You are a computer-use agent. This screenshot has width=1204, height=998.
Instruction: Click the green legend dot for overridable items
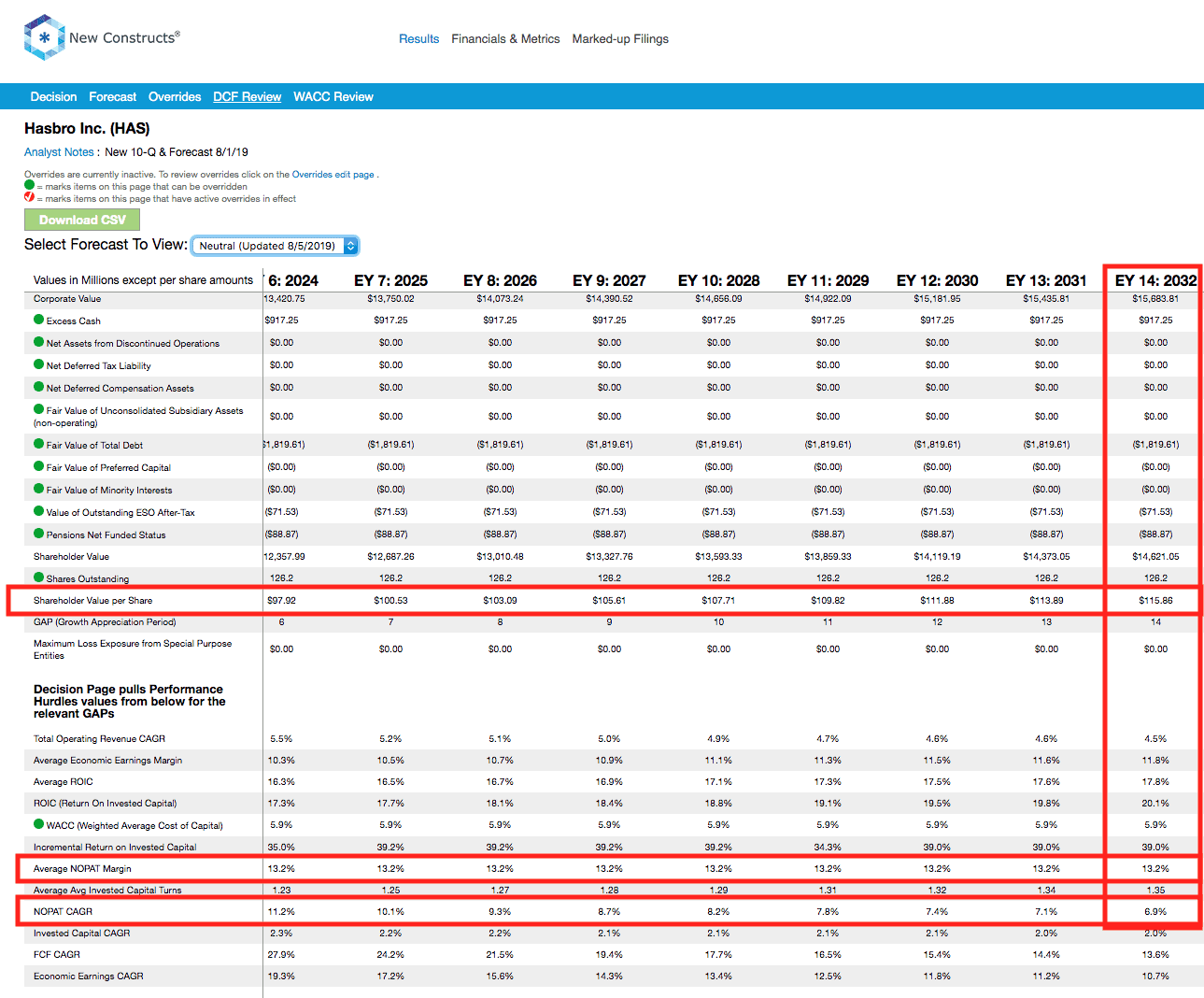pyautogui.click(x=30, y=185)
